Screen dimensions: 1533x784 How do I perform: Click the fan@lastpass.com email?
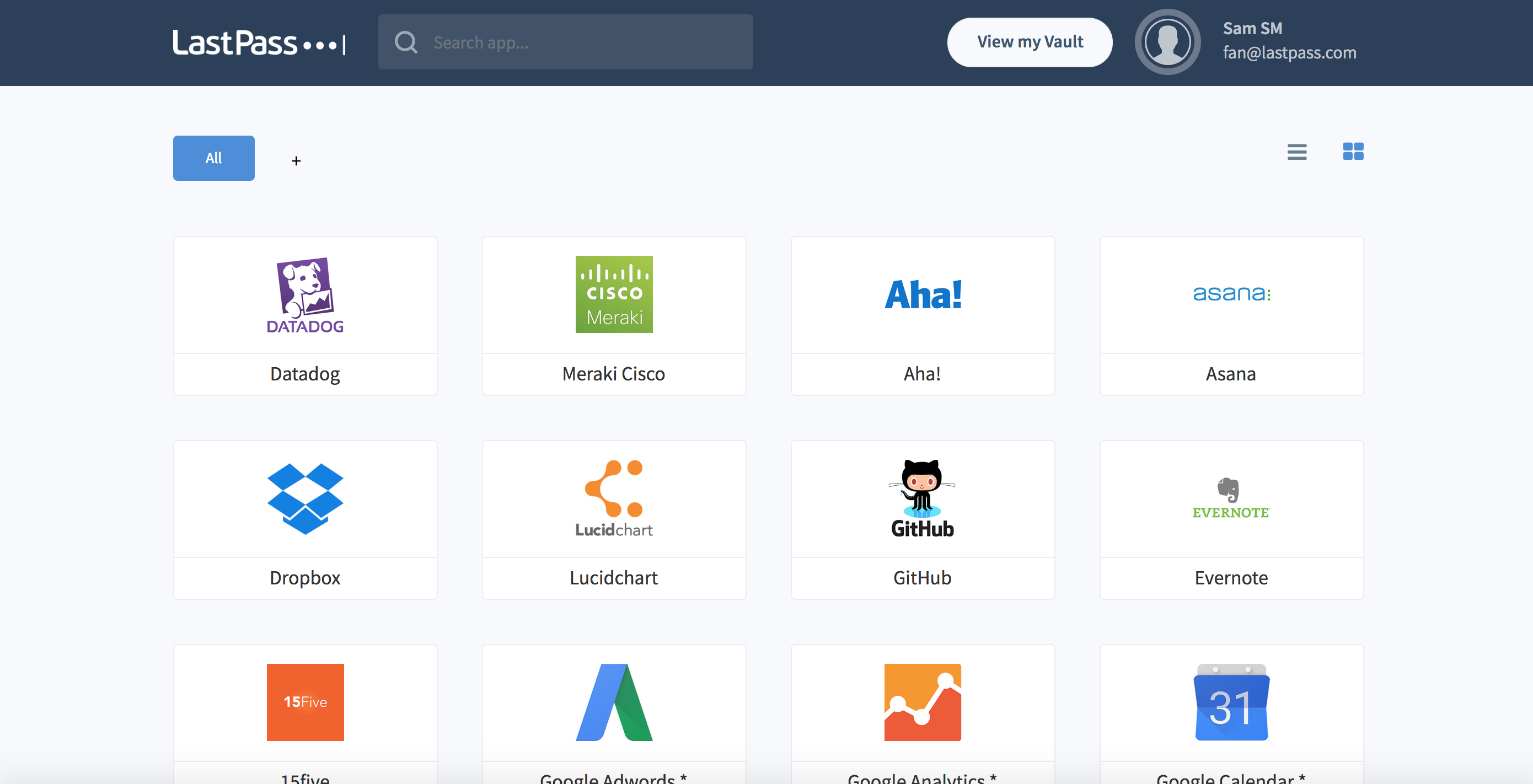coord(1290,53)
